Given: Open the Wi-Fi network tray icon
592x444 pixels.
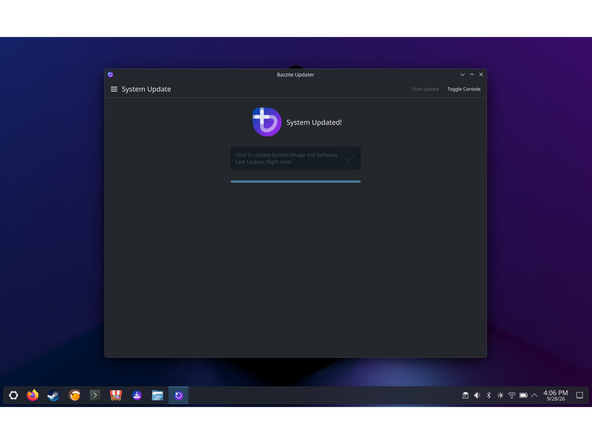Looking at the screenshot, I should [512, 395].
